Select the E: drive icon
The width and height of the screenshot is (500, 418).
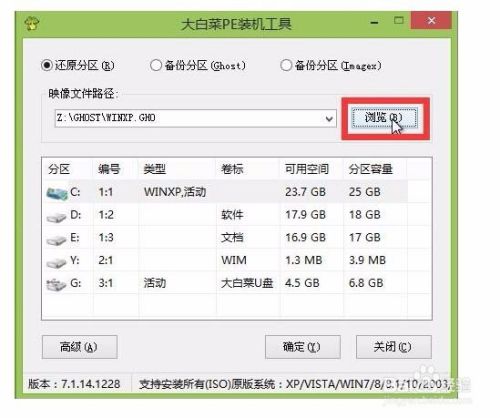click(56, 240)
